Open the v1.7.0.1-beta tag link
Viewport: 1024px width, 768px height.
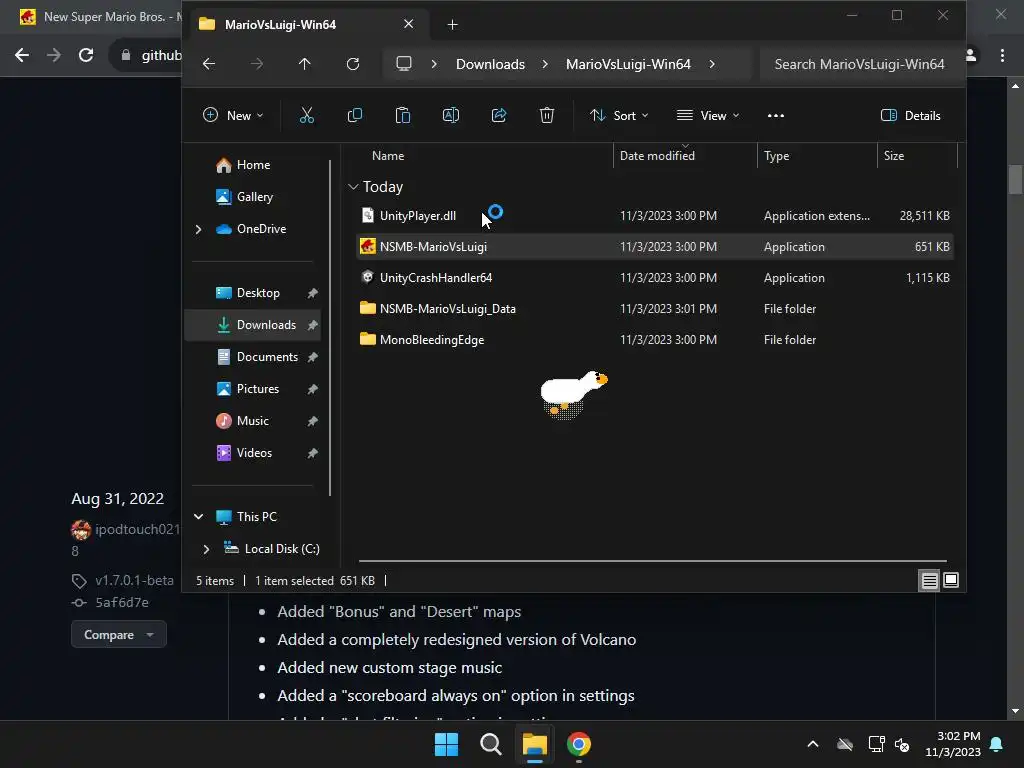pos(135,580)
